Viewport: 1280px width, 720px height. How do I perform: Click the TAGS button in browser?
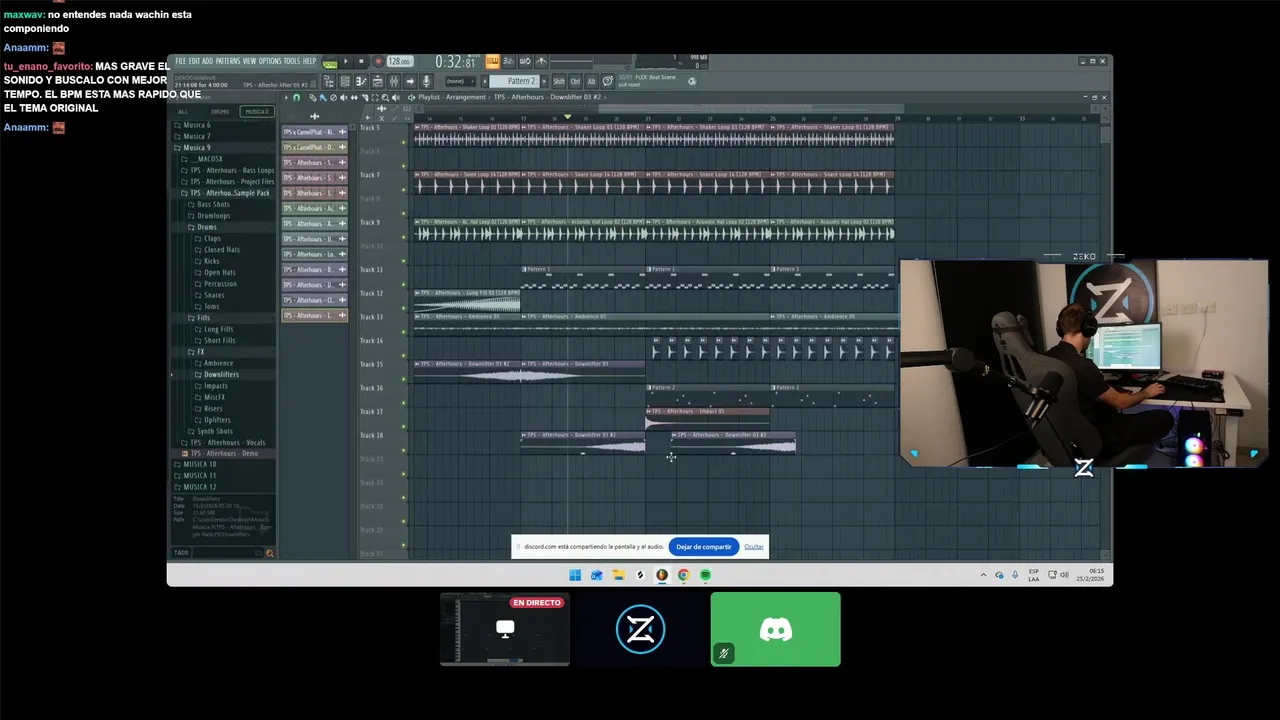[181, 552]
